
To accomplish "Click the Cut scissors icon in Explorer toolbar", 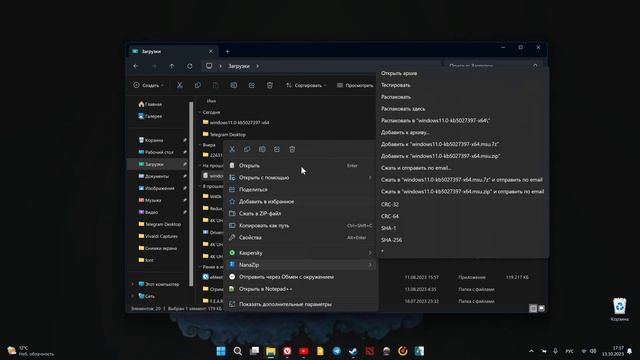I will coord(180,85).
